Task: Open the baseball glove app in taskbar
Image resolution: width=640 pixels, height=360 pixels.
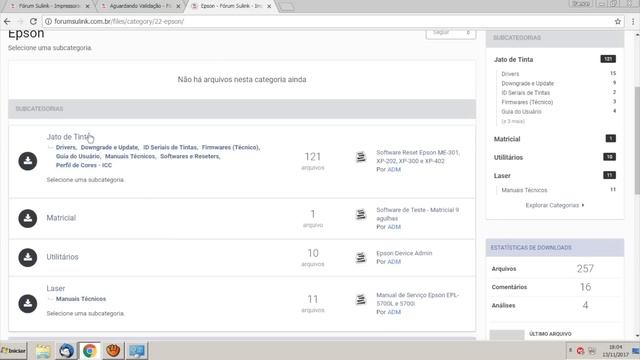Action: click(113, 351)
